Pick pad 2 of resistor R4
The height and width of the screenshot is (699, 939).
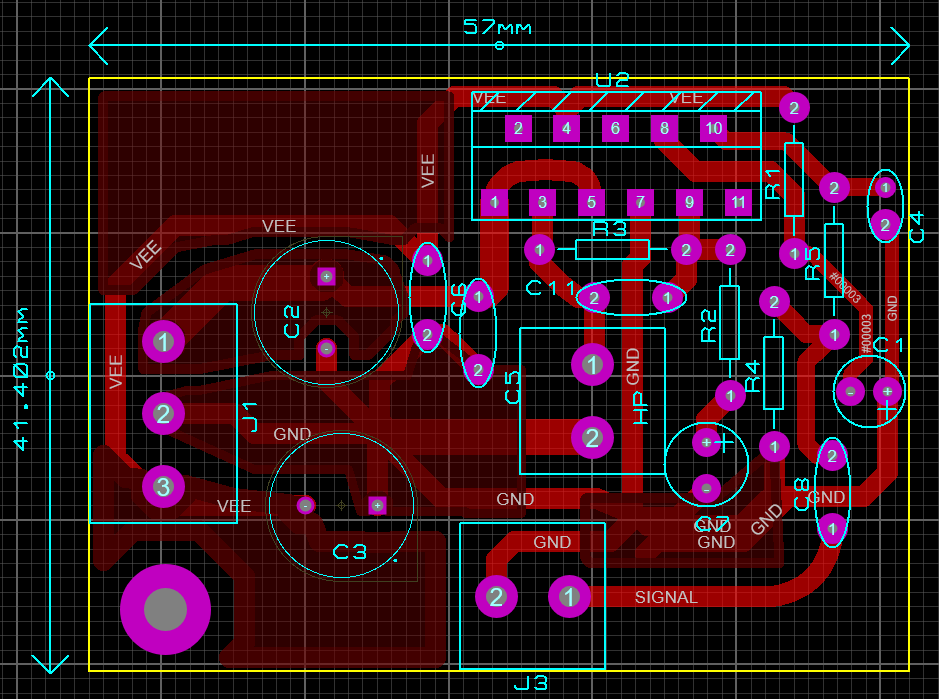click(774, 302)
